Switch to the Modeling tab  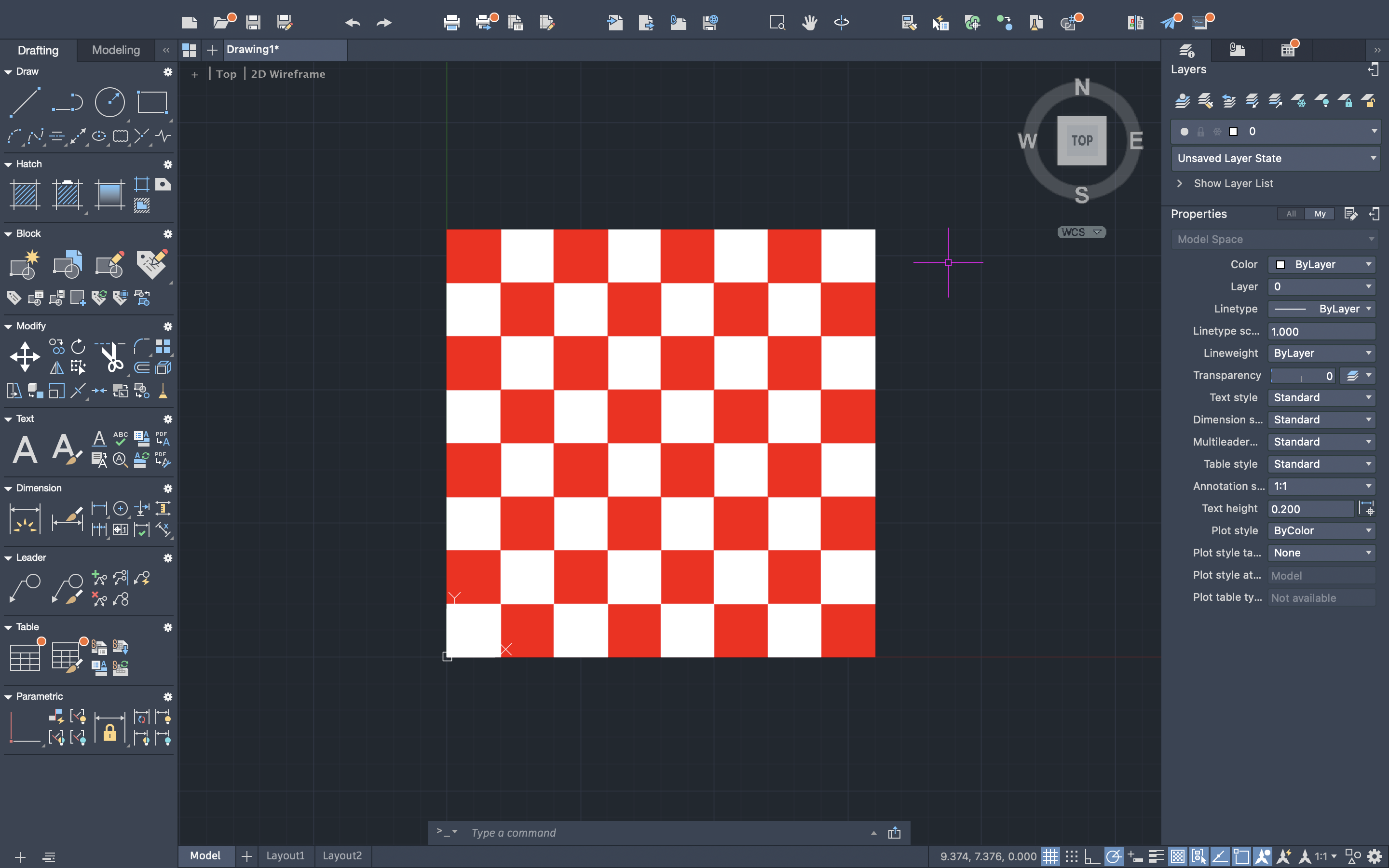(116, 50)
